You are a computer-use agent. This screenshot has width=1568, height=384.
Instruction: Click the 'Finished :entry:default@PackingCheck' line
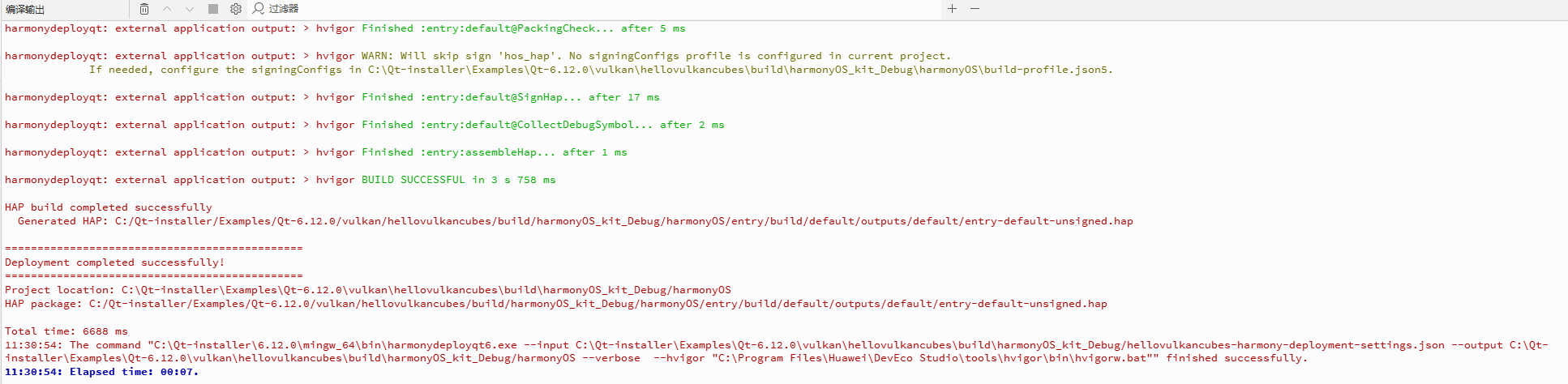point(345,28)
